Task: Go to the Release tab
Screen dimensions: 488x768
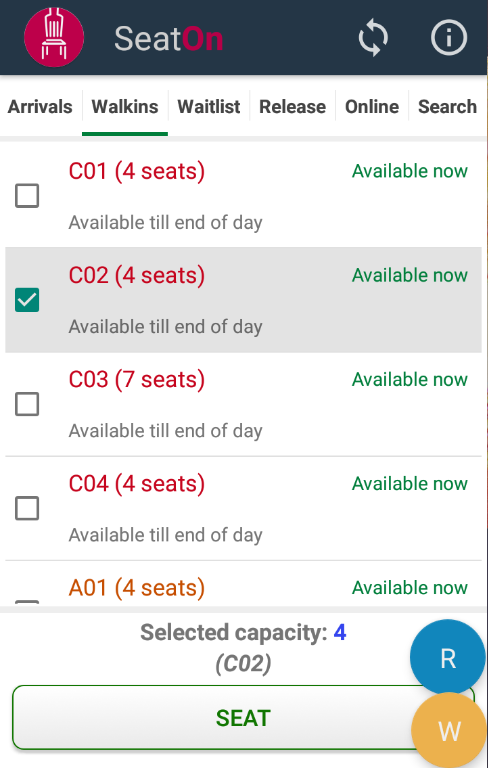Action: tap(293, 107)
